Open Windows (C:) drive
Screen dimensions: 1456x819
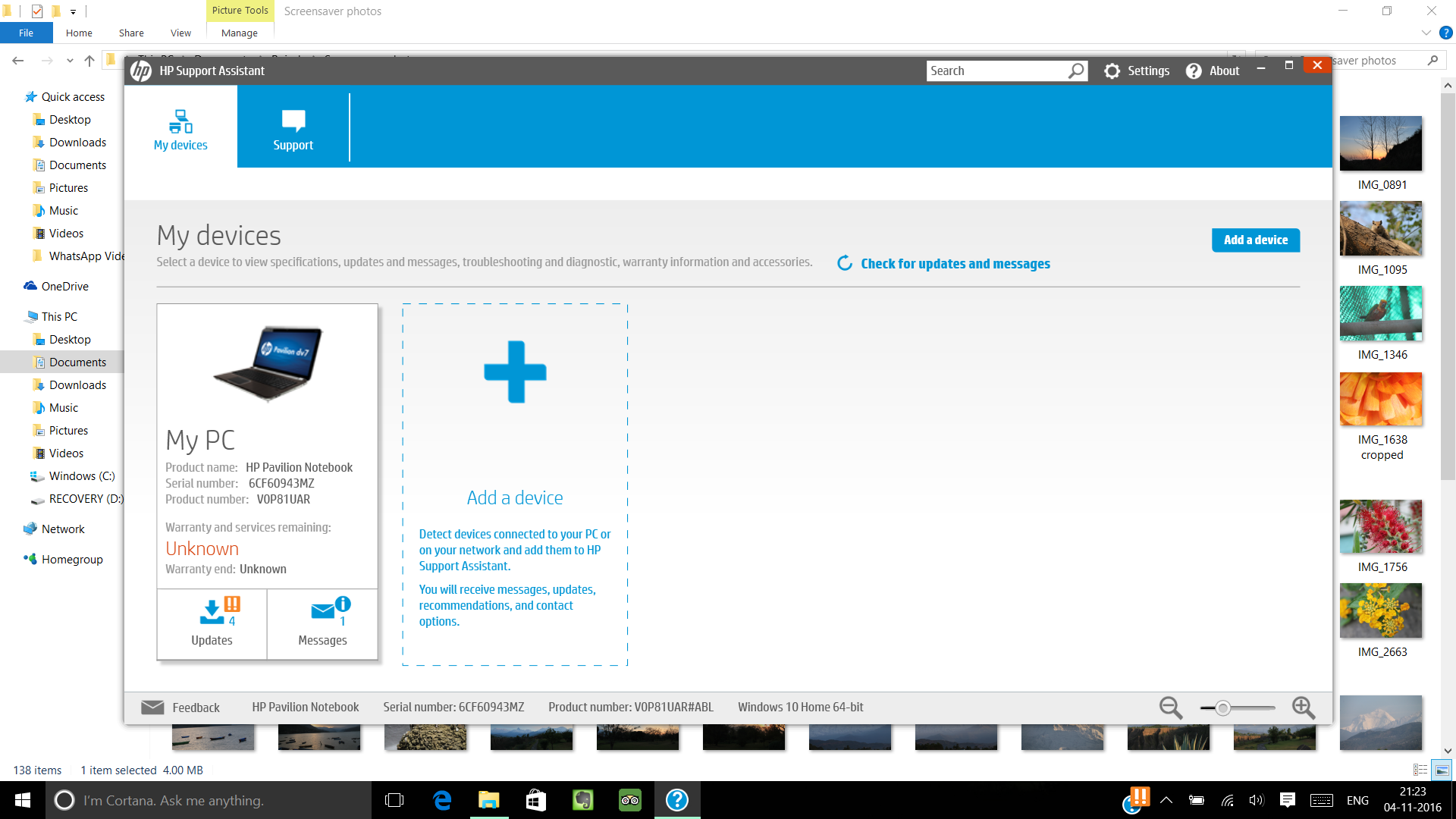coord(82,475)
